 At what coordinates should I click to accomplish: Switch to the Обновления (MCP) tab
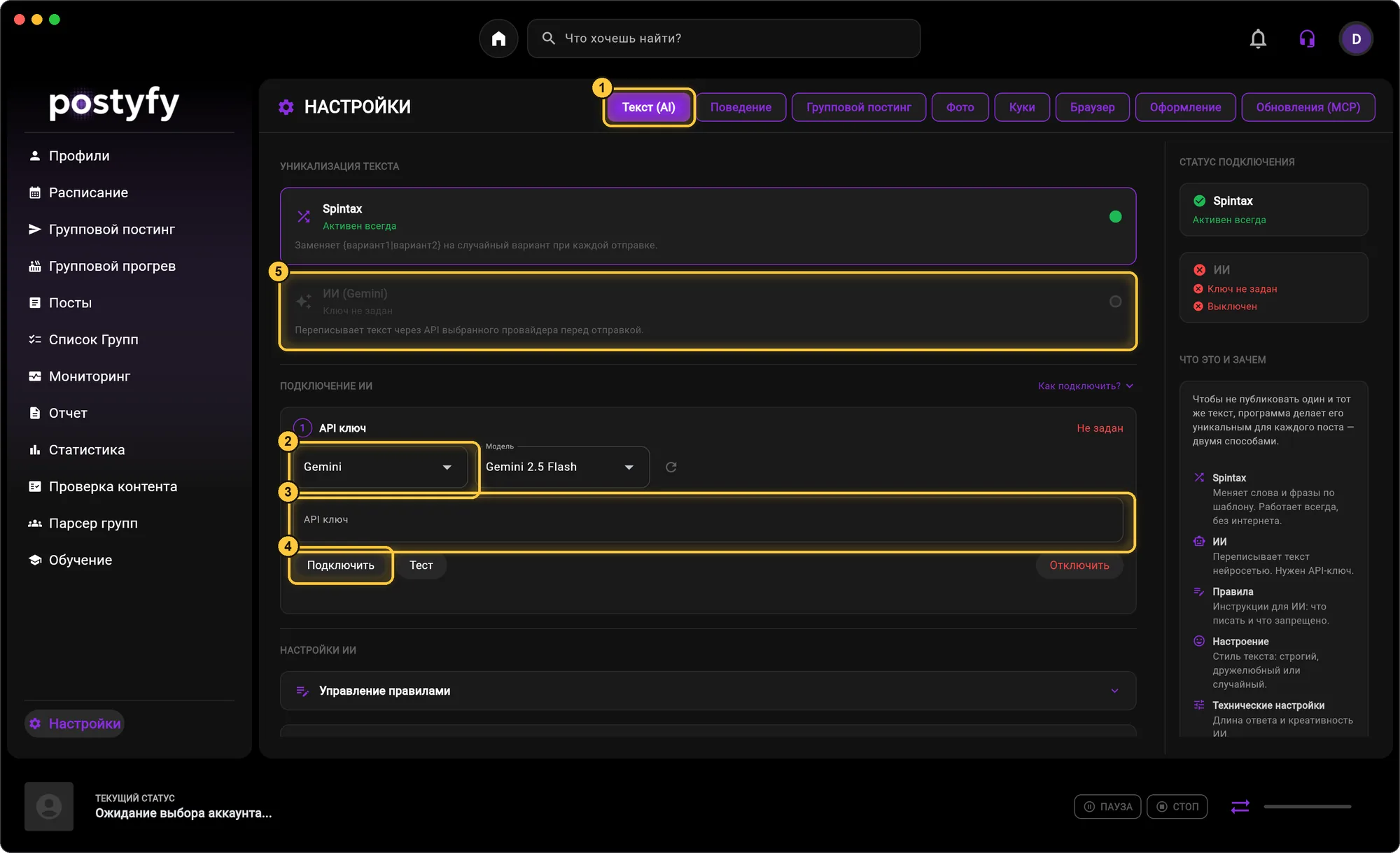1308,107
